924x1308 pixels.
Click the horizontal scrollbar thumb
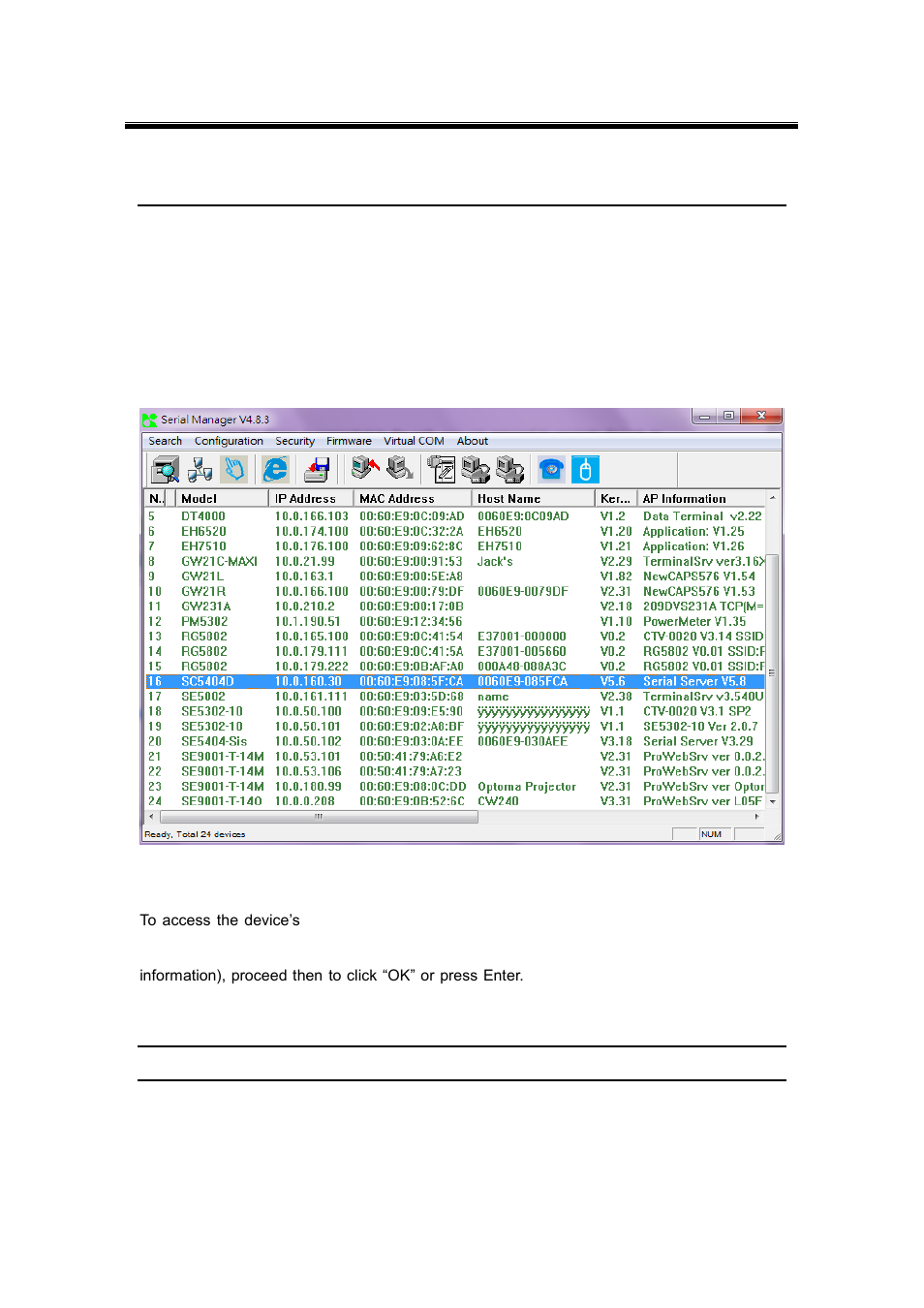[x=318, y=817]
